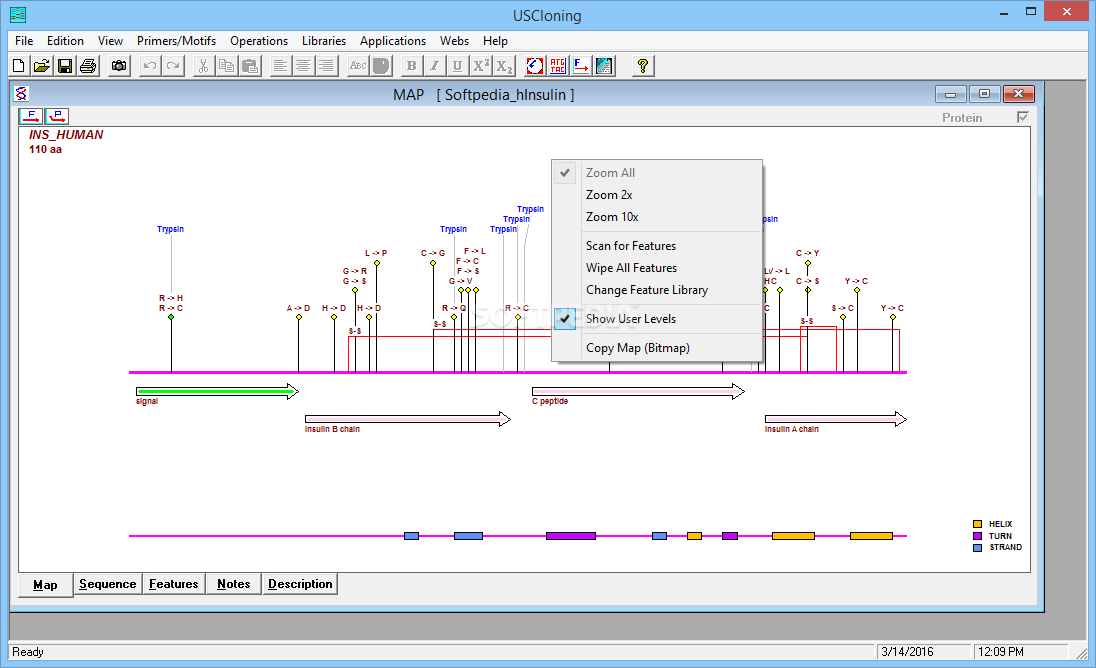
Task: Click the map window F arrow button
Action: pyautogui.click(x=31, y=116)
